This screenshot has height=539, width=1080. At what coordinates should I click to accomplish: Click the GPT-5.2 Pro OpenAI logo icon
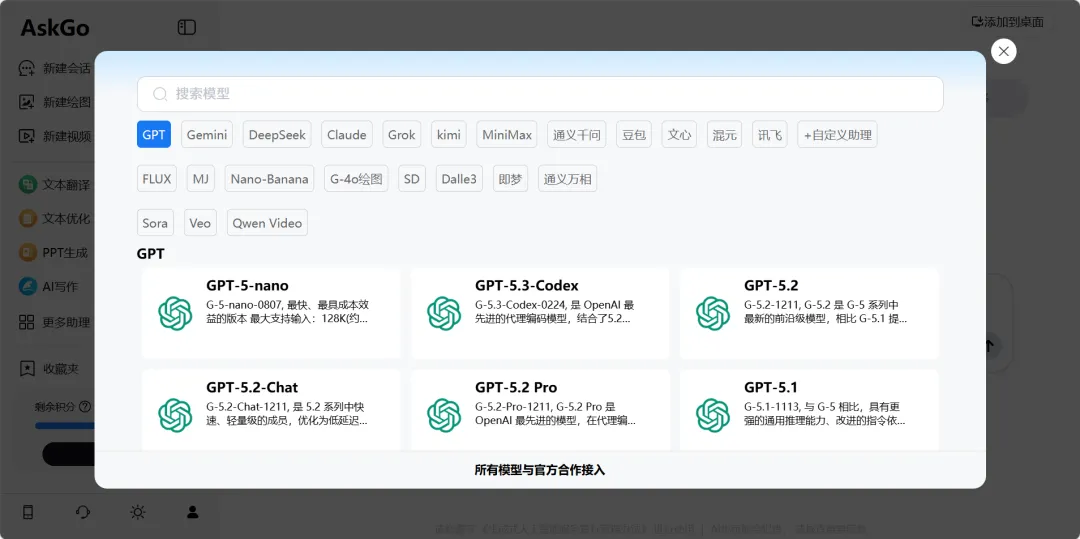coord(444,415)
